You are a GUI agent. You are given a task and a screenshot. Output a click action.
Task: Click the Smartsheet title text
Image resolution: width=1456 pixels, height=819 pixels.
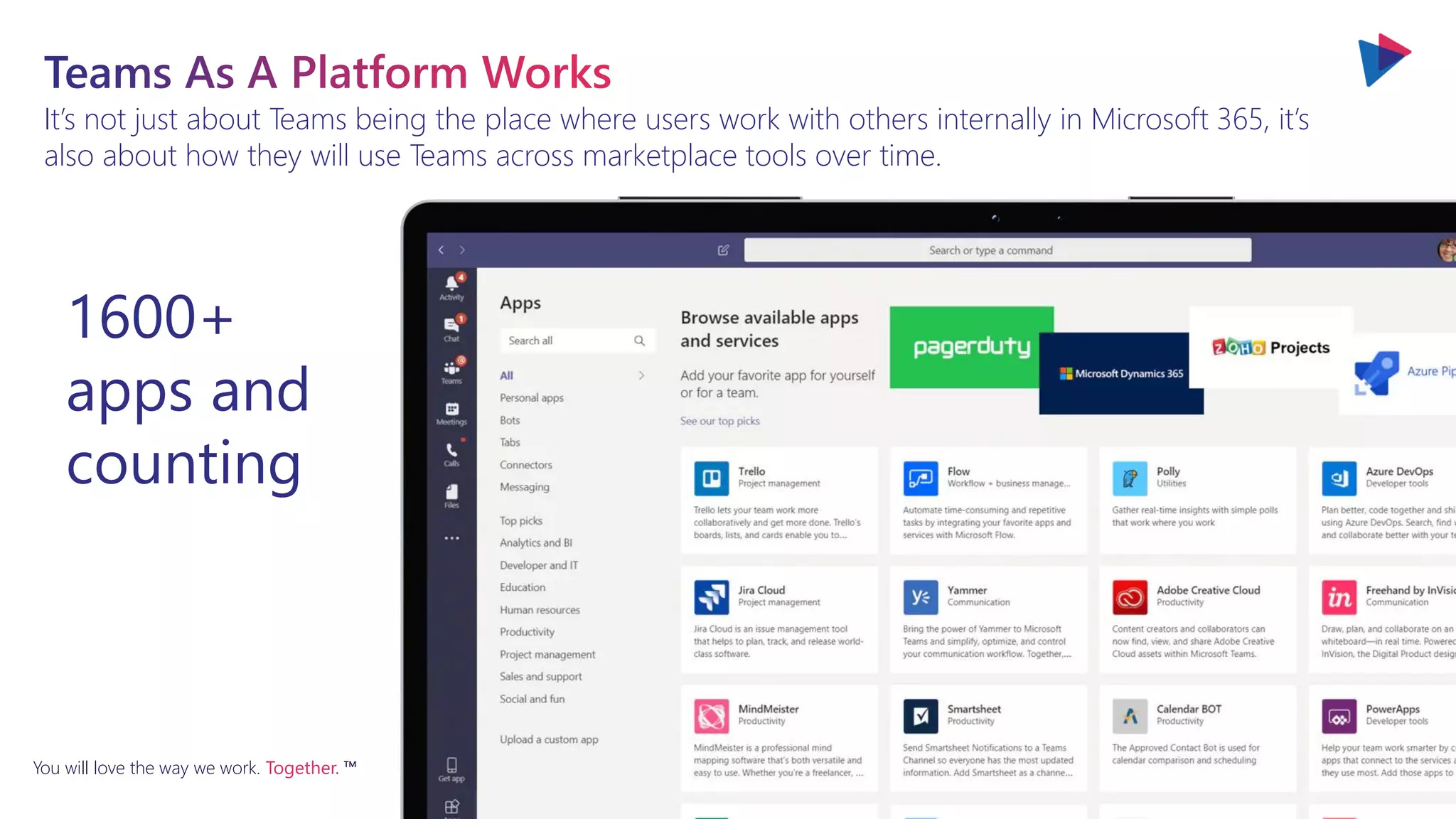[x=974, y=709]
